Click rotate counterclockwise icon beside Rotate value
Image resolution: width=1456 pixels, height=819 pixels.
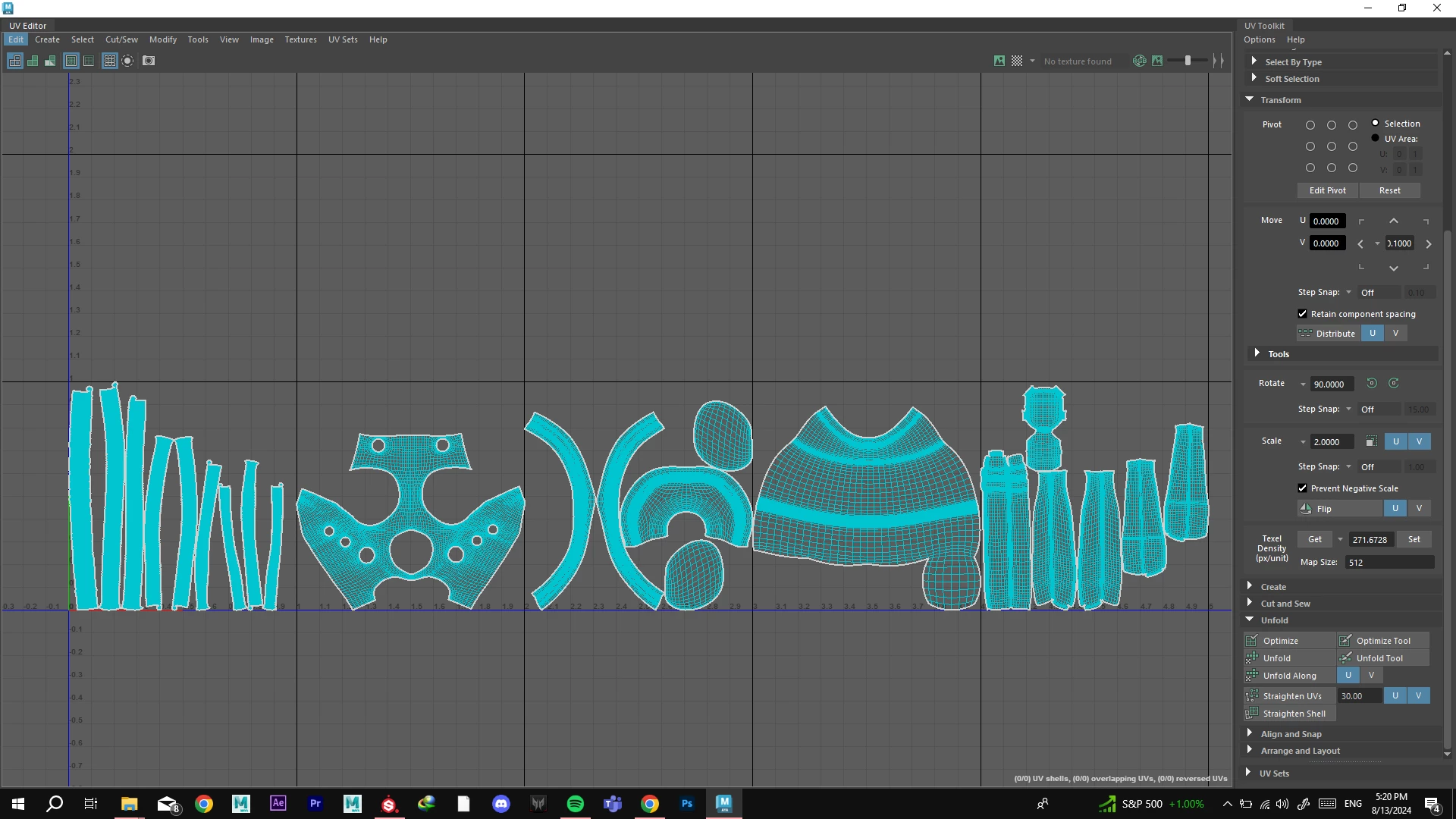click(x=1371, y=384)
